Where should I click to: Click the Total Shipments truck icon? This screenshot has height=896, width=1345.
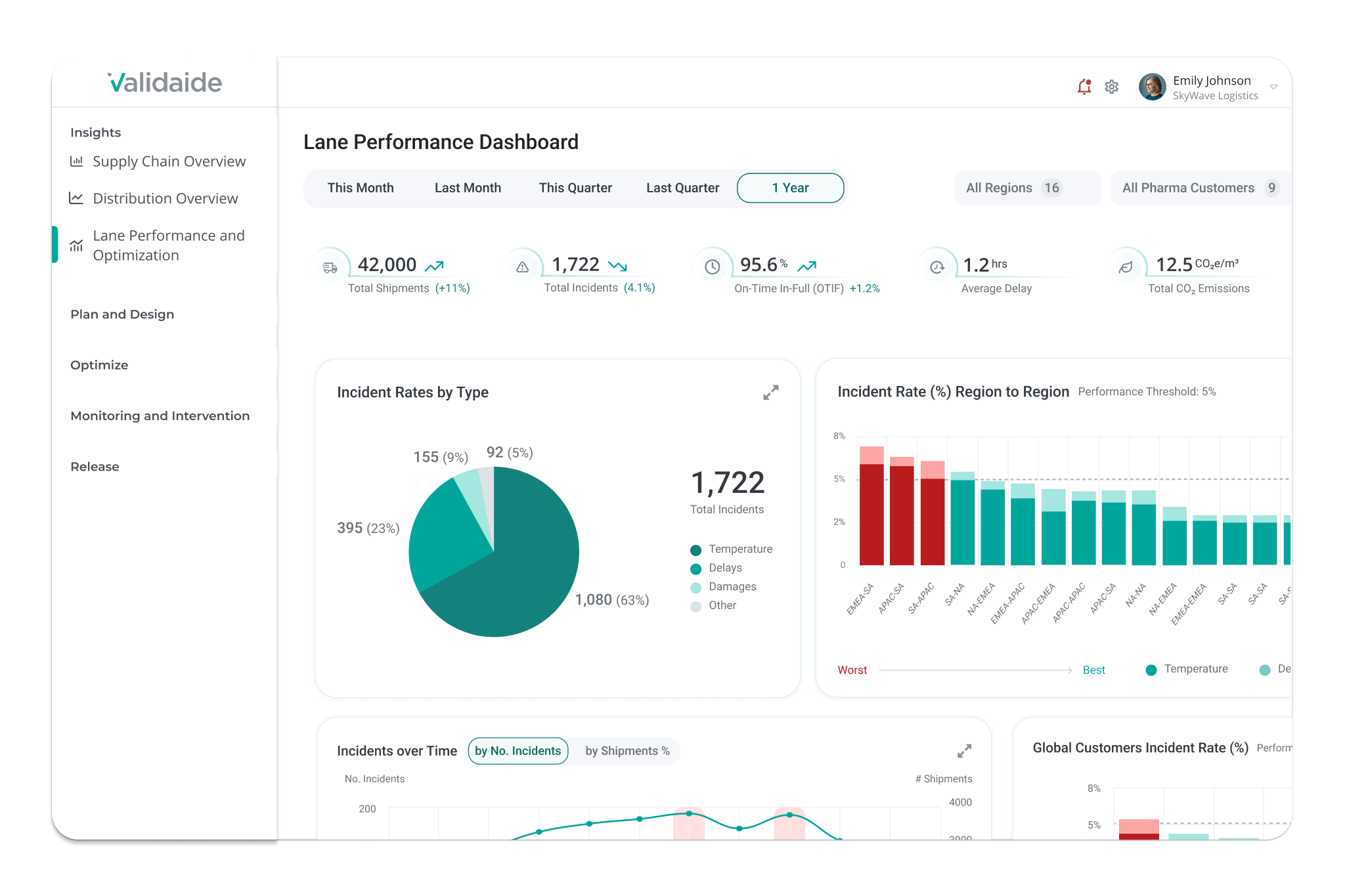330,267
